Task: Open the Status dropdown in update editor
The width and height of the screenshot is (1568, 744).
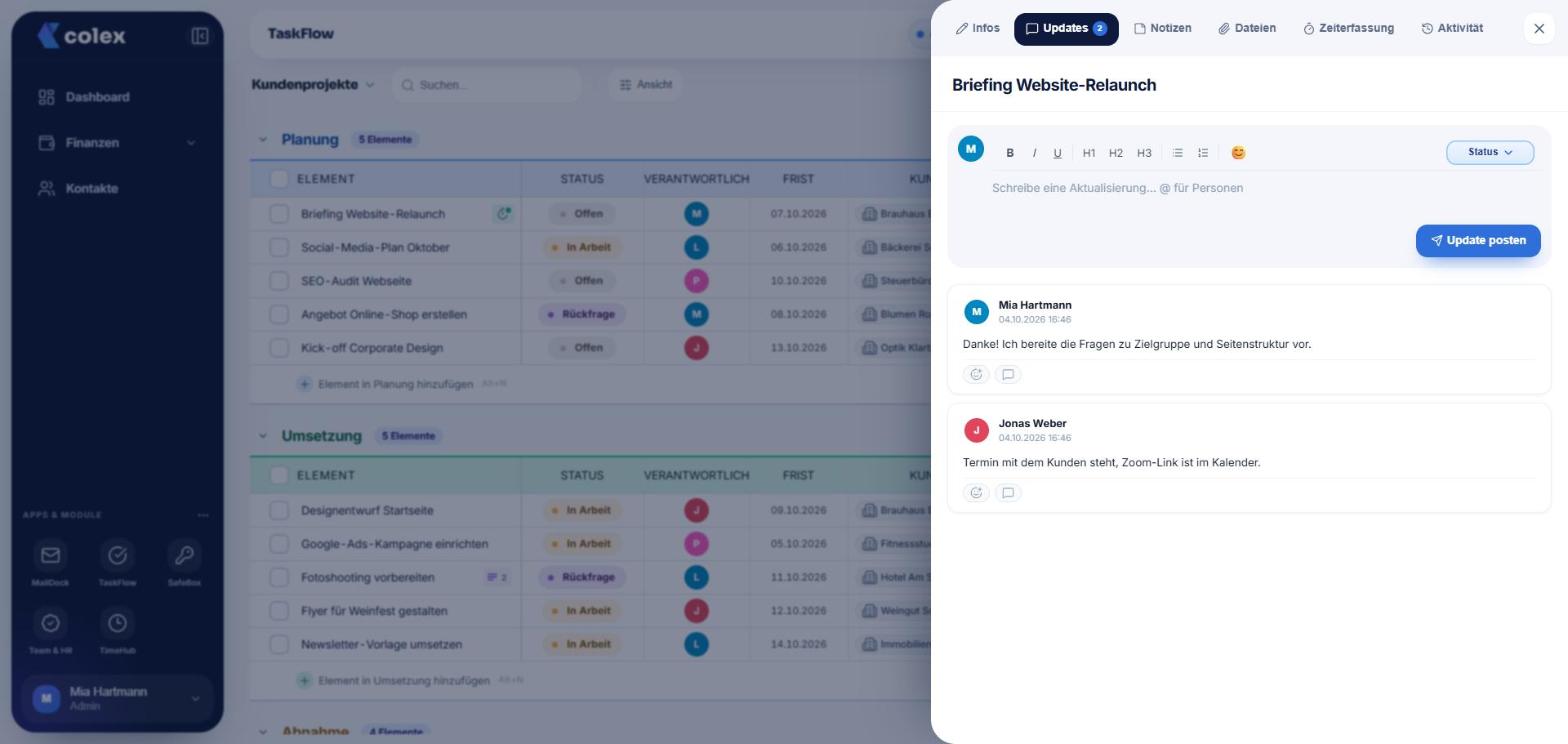Action: click(x=1490, y=152)
